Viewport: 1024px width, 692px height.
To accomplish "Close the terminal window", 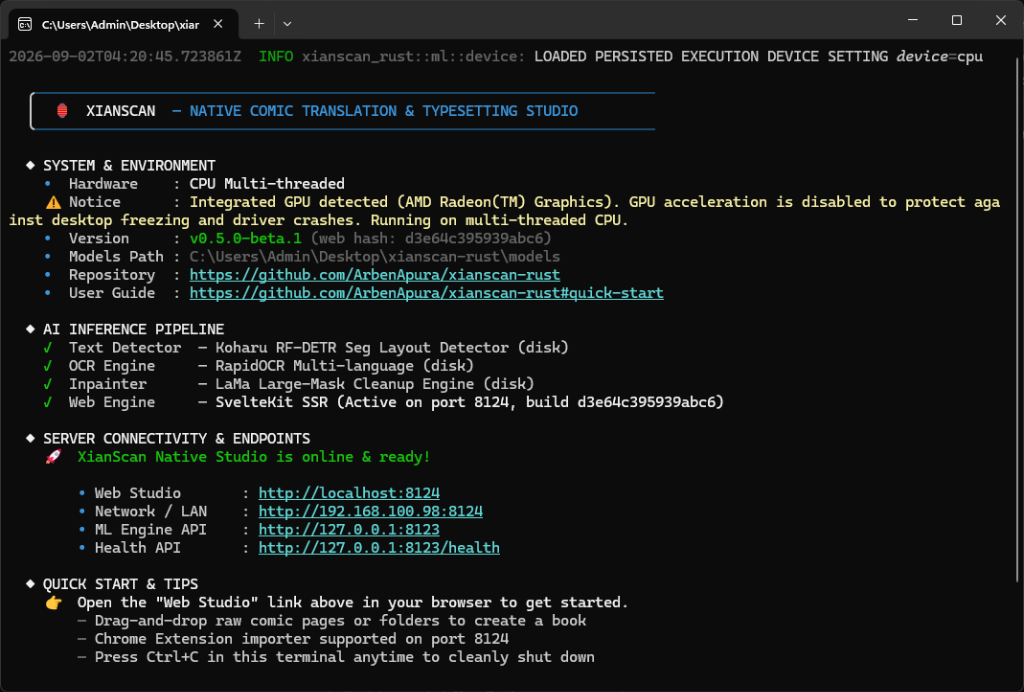I will [1000, 20].
